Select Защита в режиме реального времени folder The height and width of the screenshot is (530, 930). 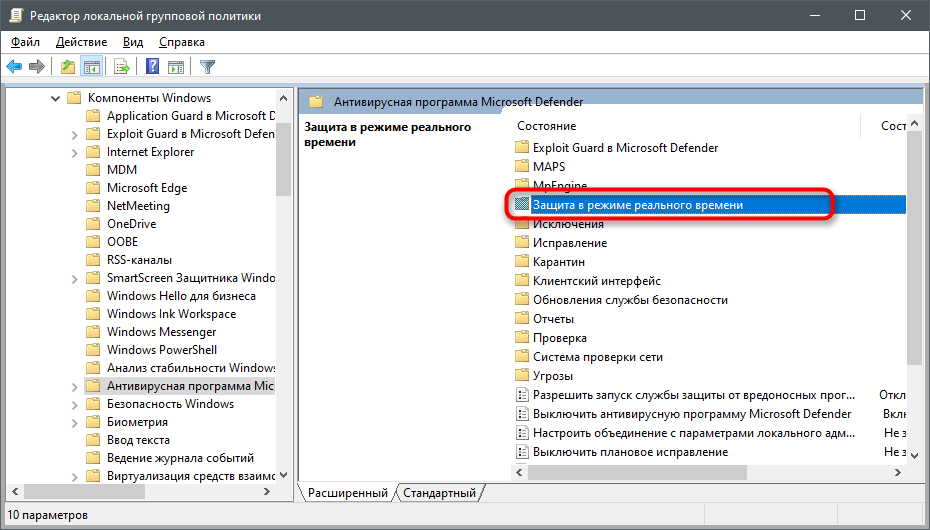pos(710,205)
